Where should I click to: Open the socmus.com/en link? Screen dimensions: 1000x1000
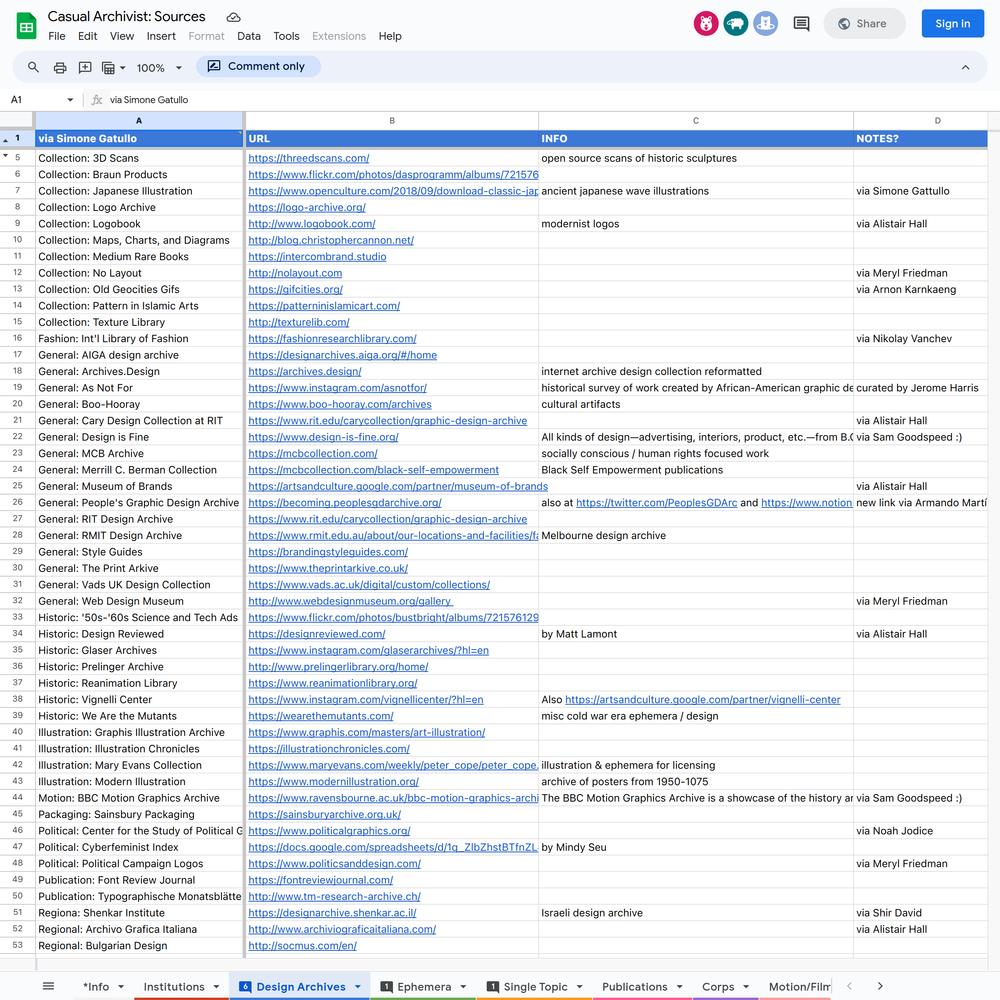click(x=302, y=946)
